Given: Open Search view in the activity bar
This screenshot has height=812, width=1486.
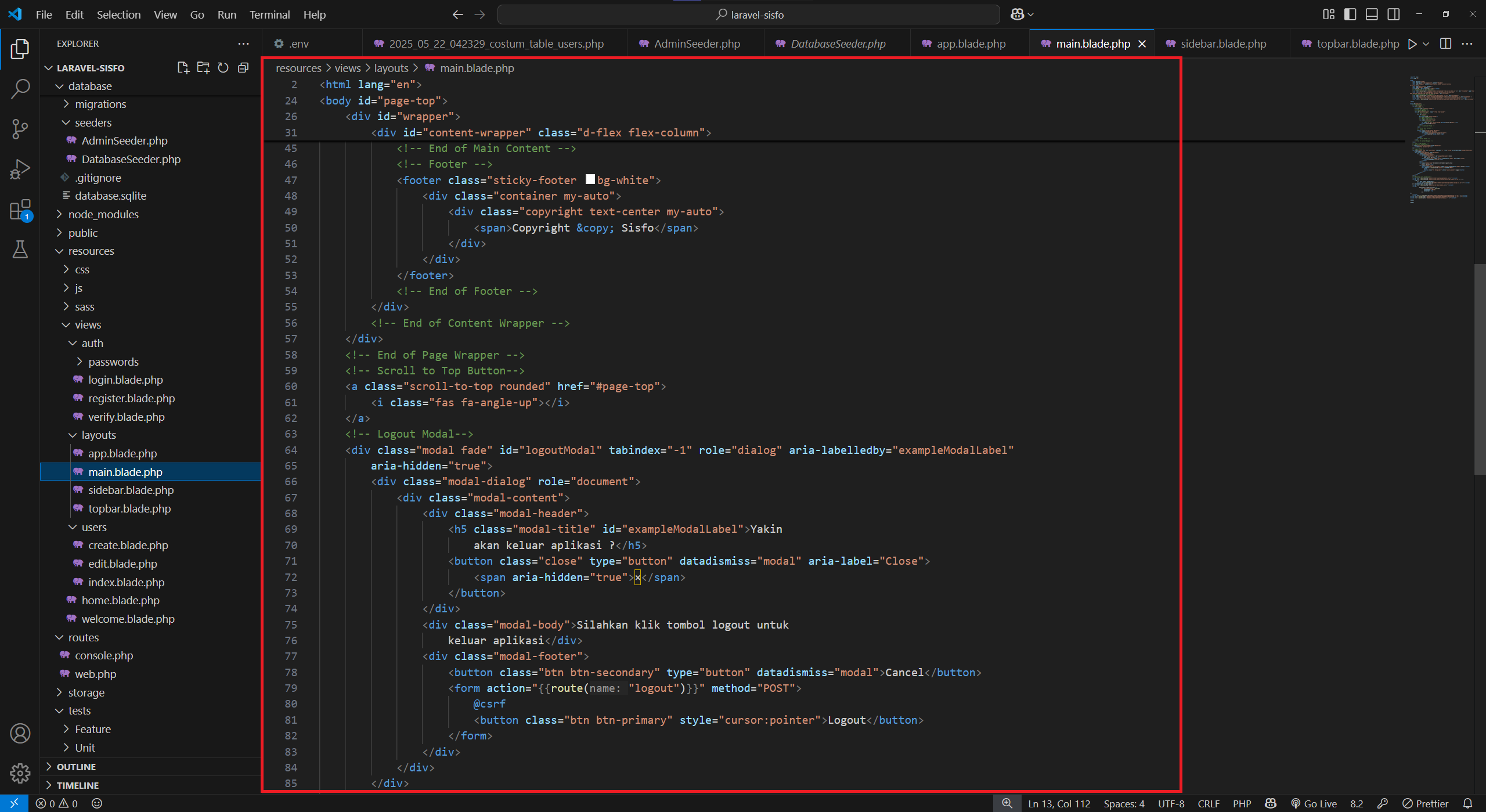Looking at the screenshot, I should point(20,88).
